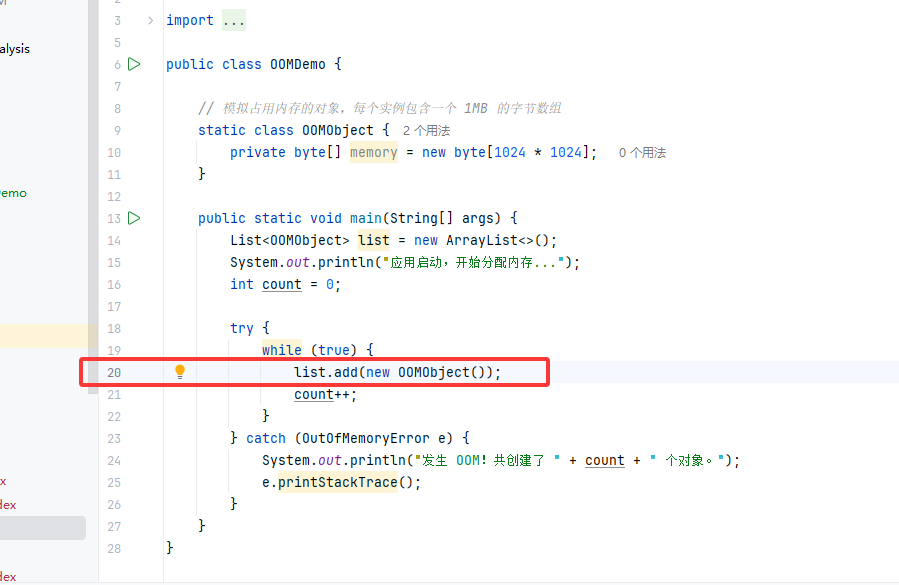The image size is (899, 585).
Task: Click line number 20 in the gutter
Action: 113,372
